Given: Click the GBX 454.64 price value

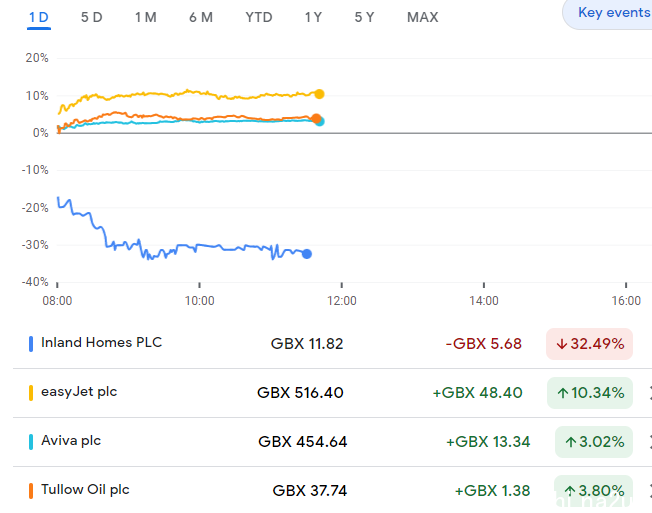Looking at the screenshot, I should [302, 442].
